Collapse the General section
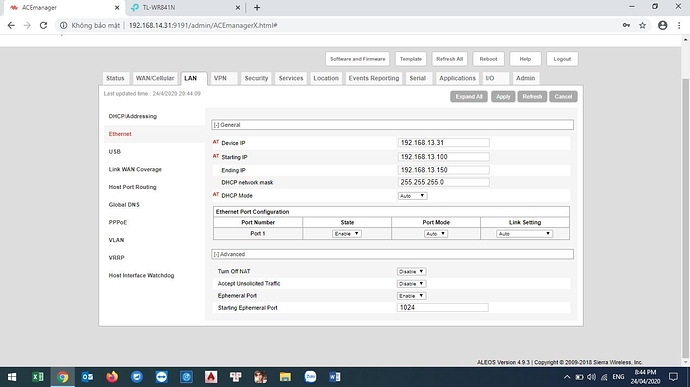690x387 pixels. [217, 125]
